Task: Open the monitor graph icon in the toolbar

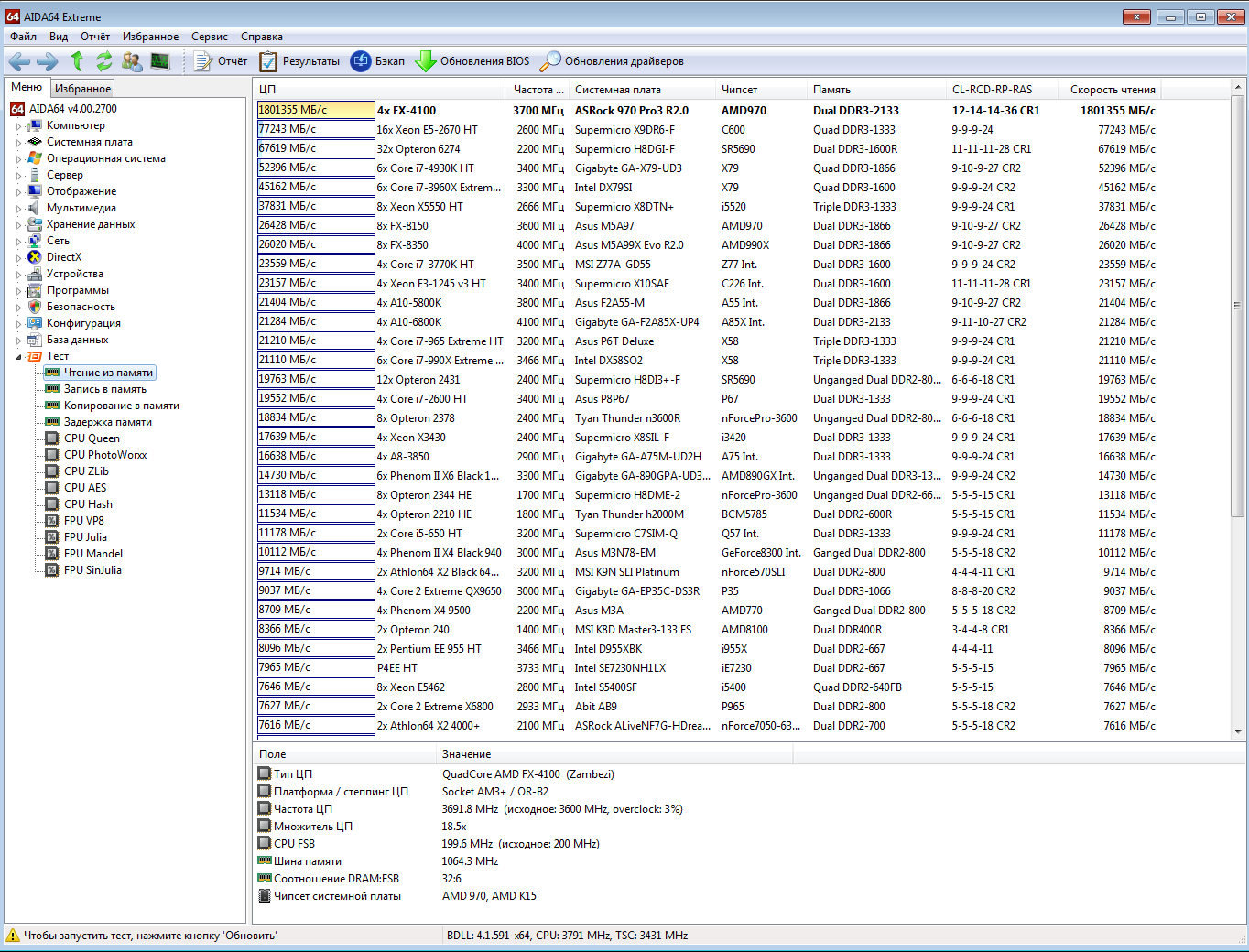Action: click(x=160, y=61)
